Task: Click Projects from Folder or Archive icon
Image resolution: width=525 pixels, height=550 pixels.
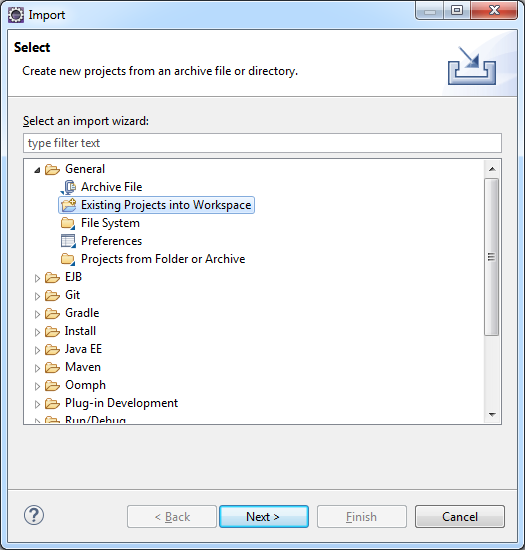Action: 68,259
